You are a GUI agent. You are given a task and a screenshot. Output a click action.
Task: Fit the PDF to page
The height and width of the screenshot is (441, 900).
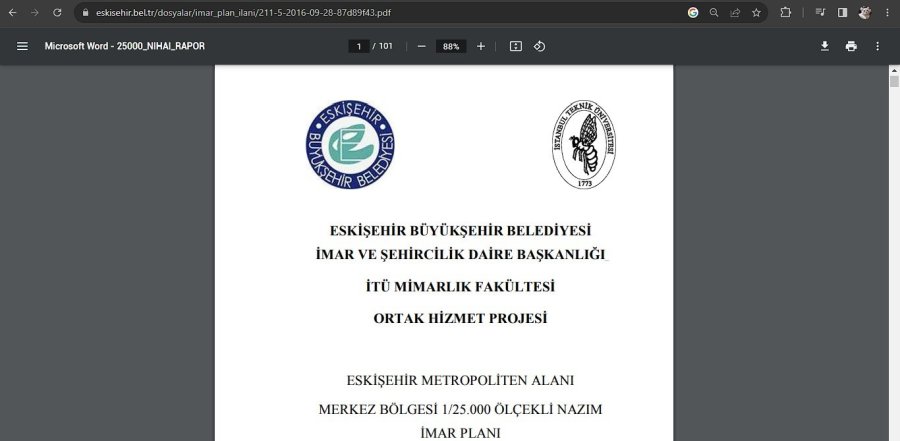(516, 47)
